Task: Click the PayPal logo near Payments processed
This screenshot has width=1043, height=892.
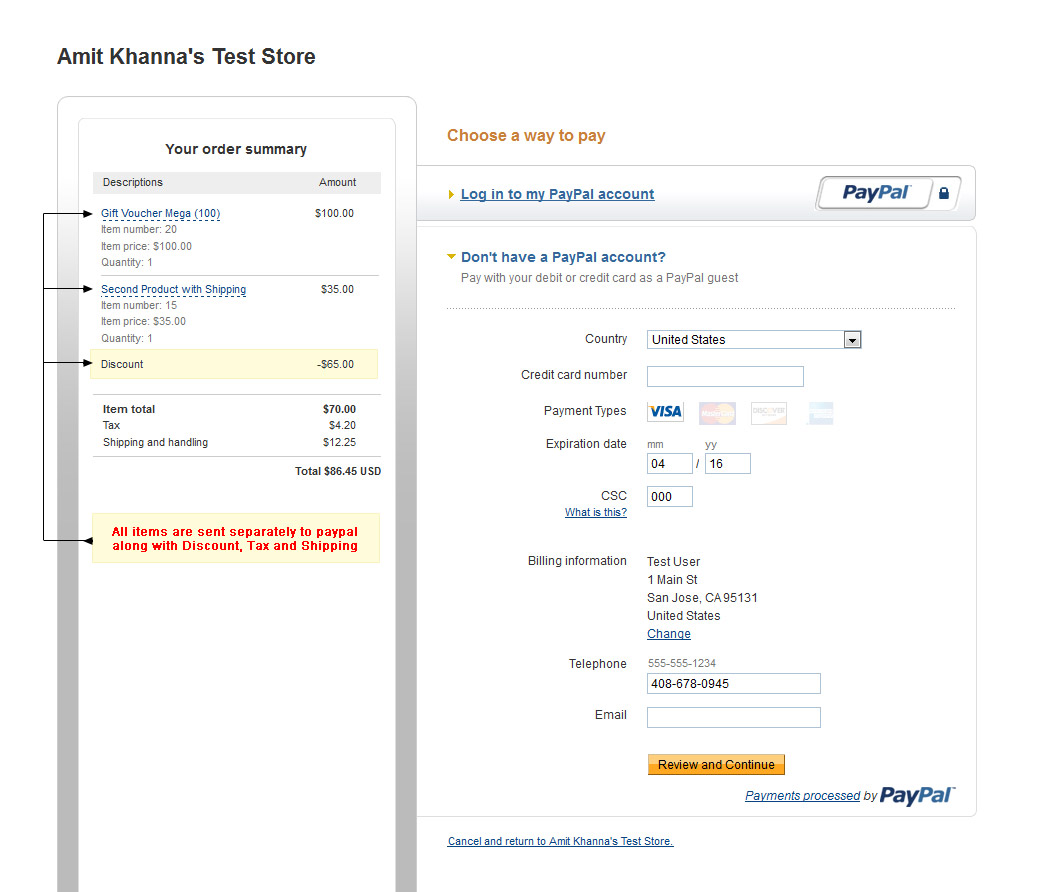Action: coord(917,795)
